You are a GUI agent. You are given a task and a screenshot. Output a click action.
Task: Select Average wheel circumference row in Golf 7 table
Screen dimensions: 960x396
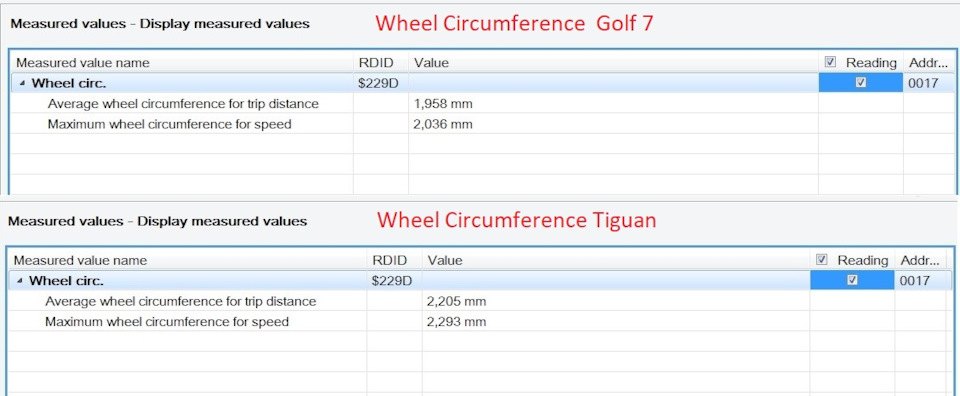coord(482,104)
